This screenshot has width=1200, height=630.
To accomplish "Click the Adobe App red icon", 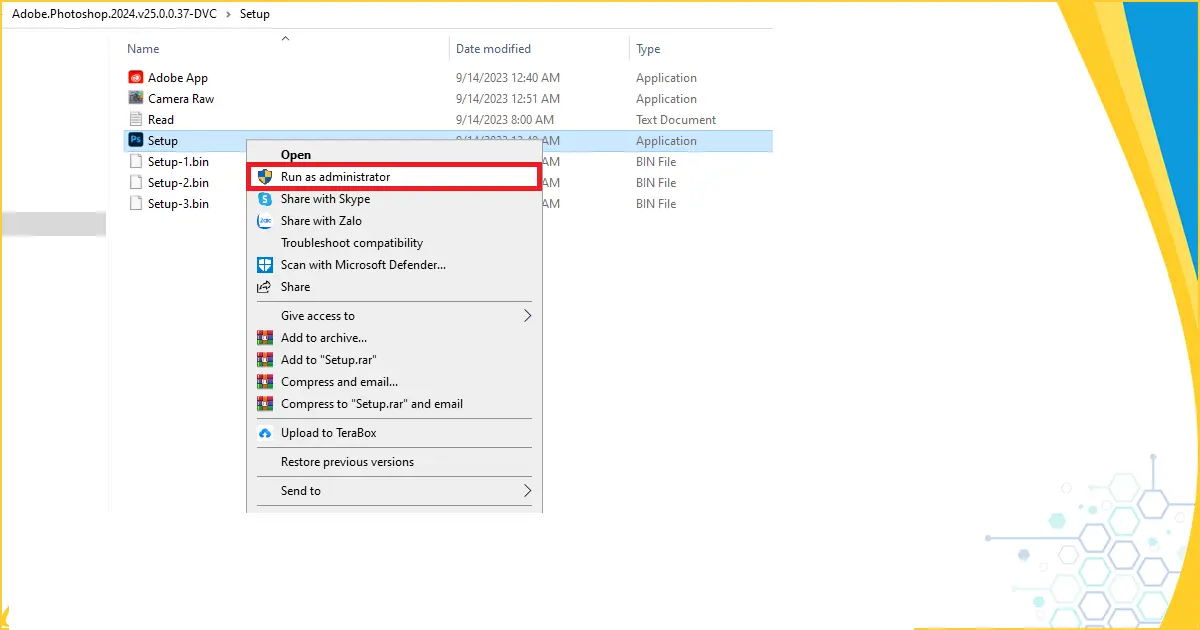I will pos(136,77).
